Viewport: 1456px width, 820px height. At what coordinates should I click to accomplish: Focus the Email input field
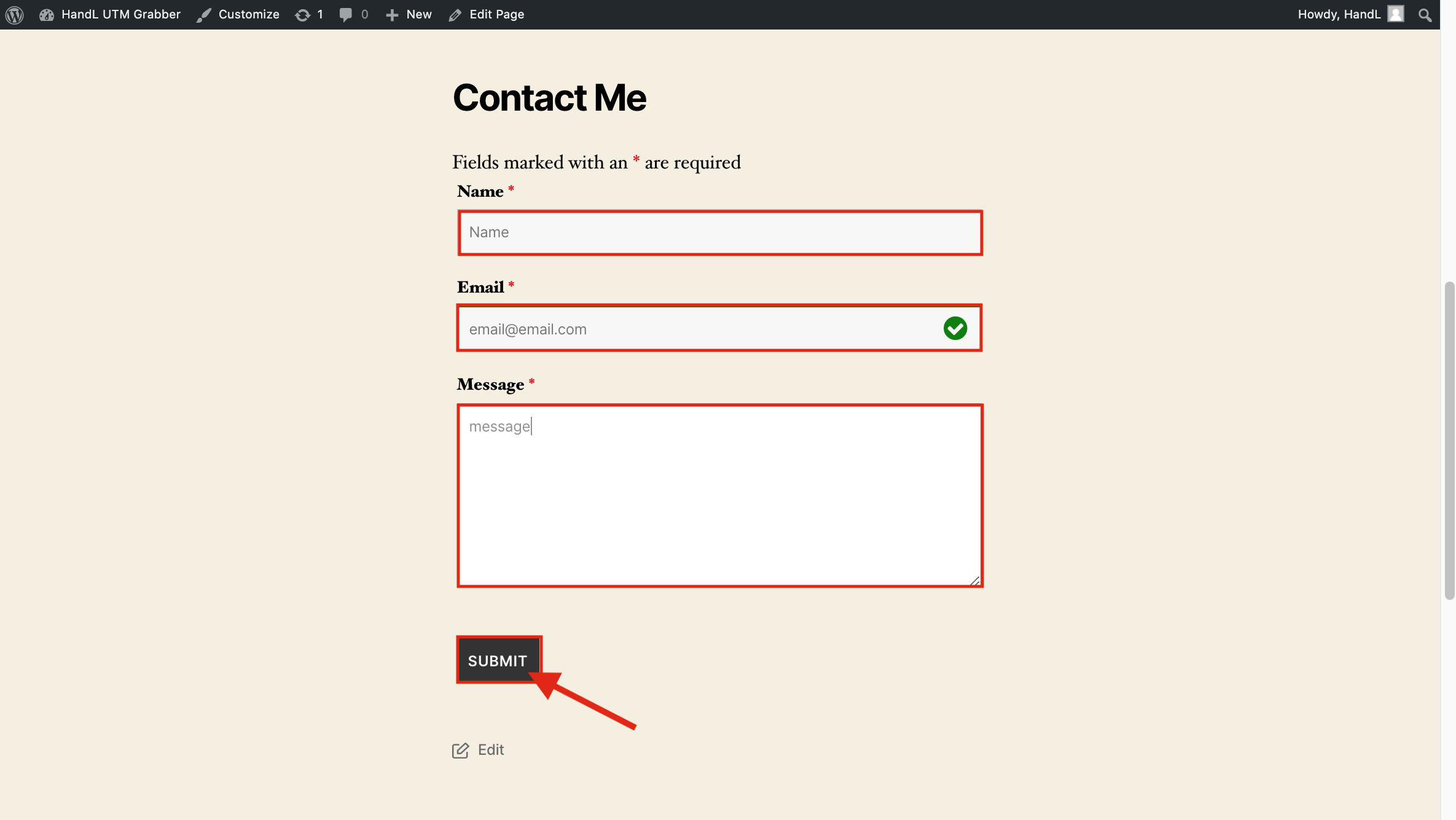[700, 329]
